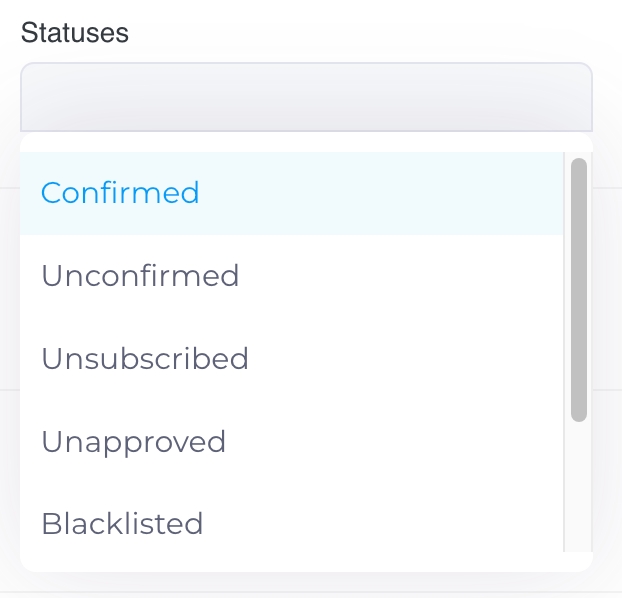
Task: Add Confirmed to the Statuses field
Action: (x=120, y=193)
